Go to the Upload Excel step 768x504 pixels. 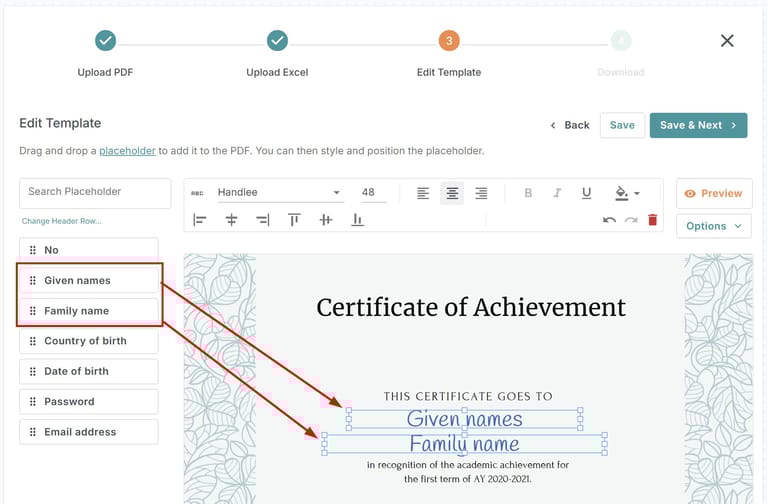click(x=277, y=41)
